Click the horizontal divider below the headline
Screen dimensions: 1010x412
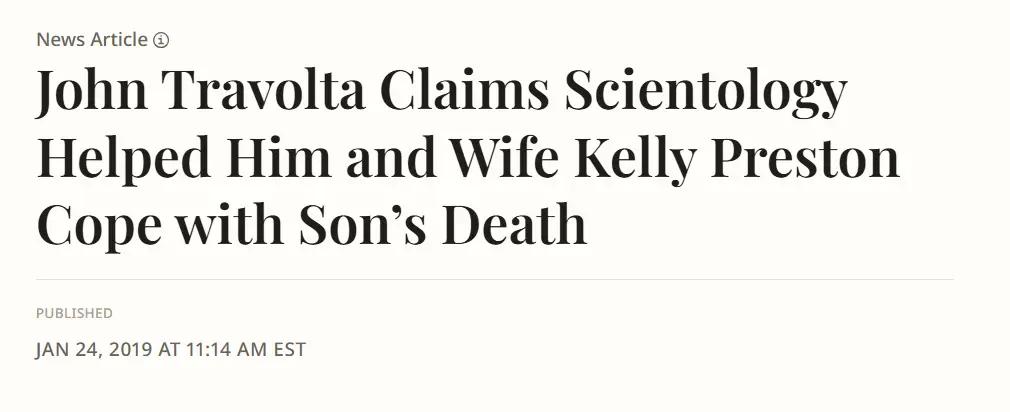pos(495,279)
